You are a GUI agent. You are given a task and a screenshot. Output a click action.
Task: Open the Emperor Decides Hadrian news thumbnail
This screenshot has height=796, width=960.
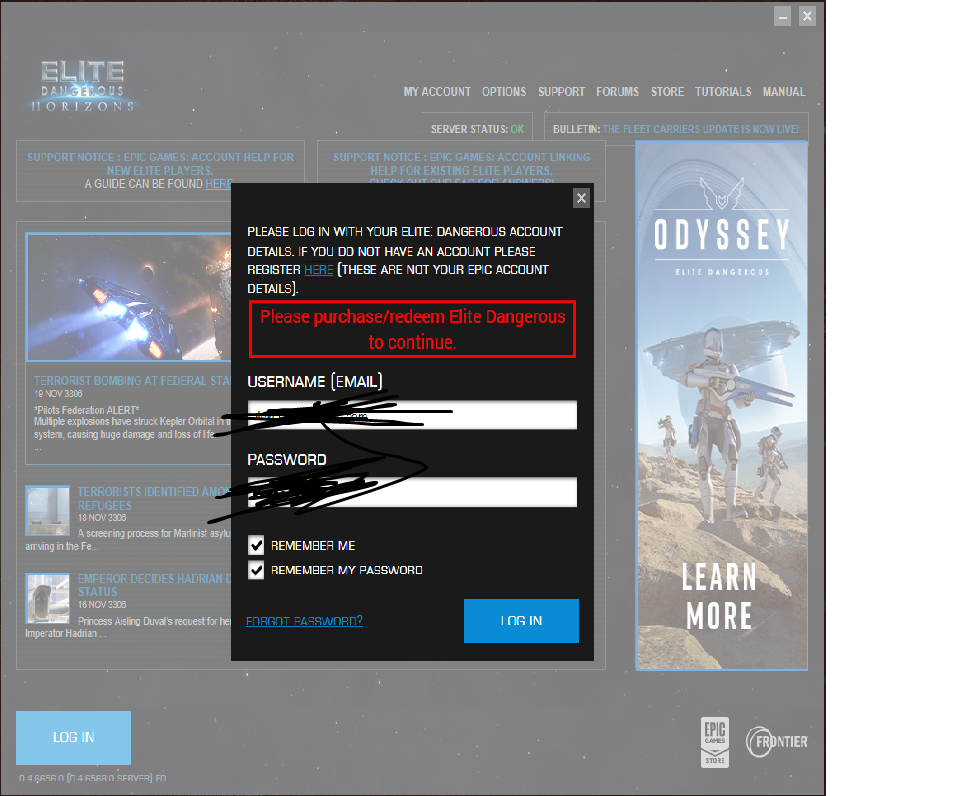47,598
